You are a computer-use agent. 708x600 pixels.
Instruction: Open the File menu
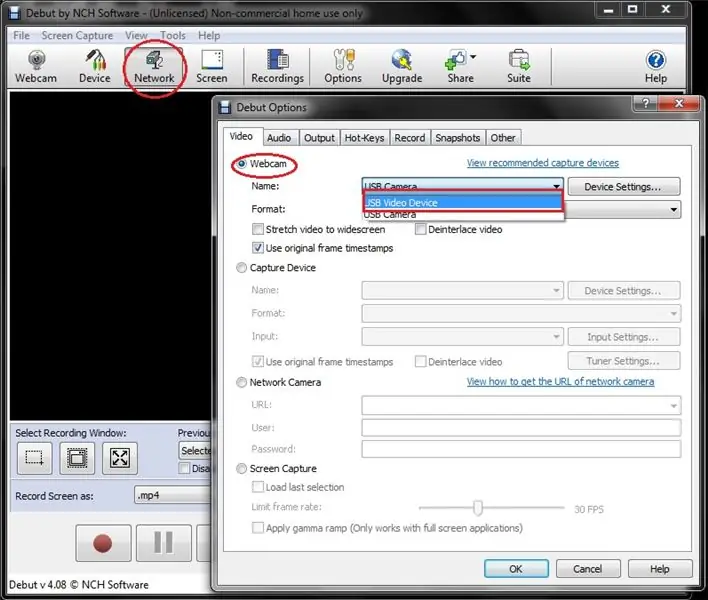click(21, 36)
